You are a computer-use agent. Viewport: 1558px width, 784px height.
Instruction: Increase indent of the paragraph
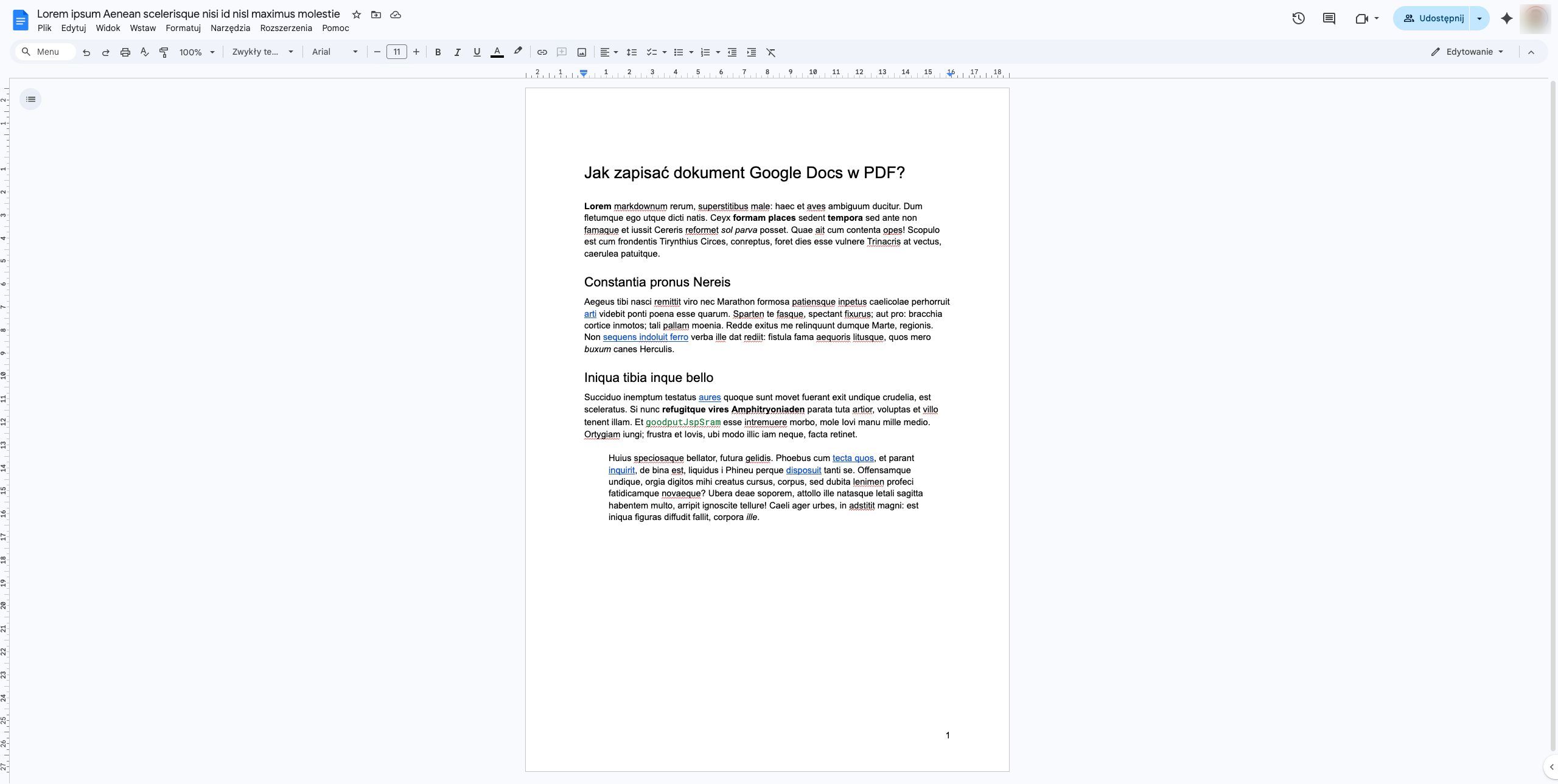752,52
